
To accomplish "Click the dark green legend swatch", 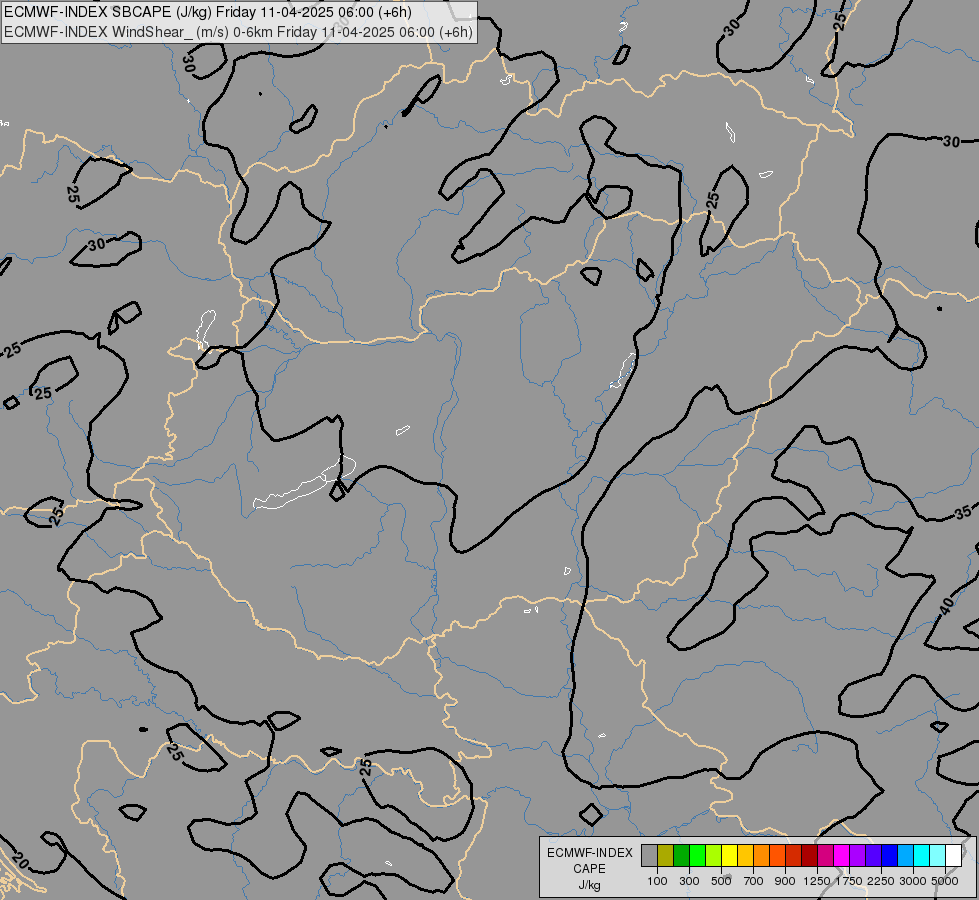I will tap(681, 855).
